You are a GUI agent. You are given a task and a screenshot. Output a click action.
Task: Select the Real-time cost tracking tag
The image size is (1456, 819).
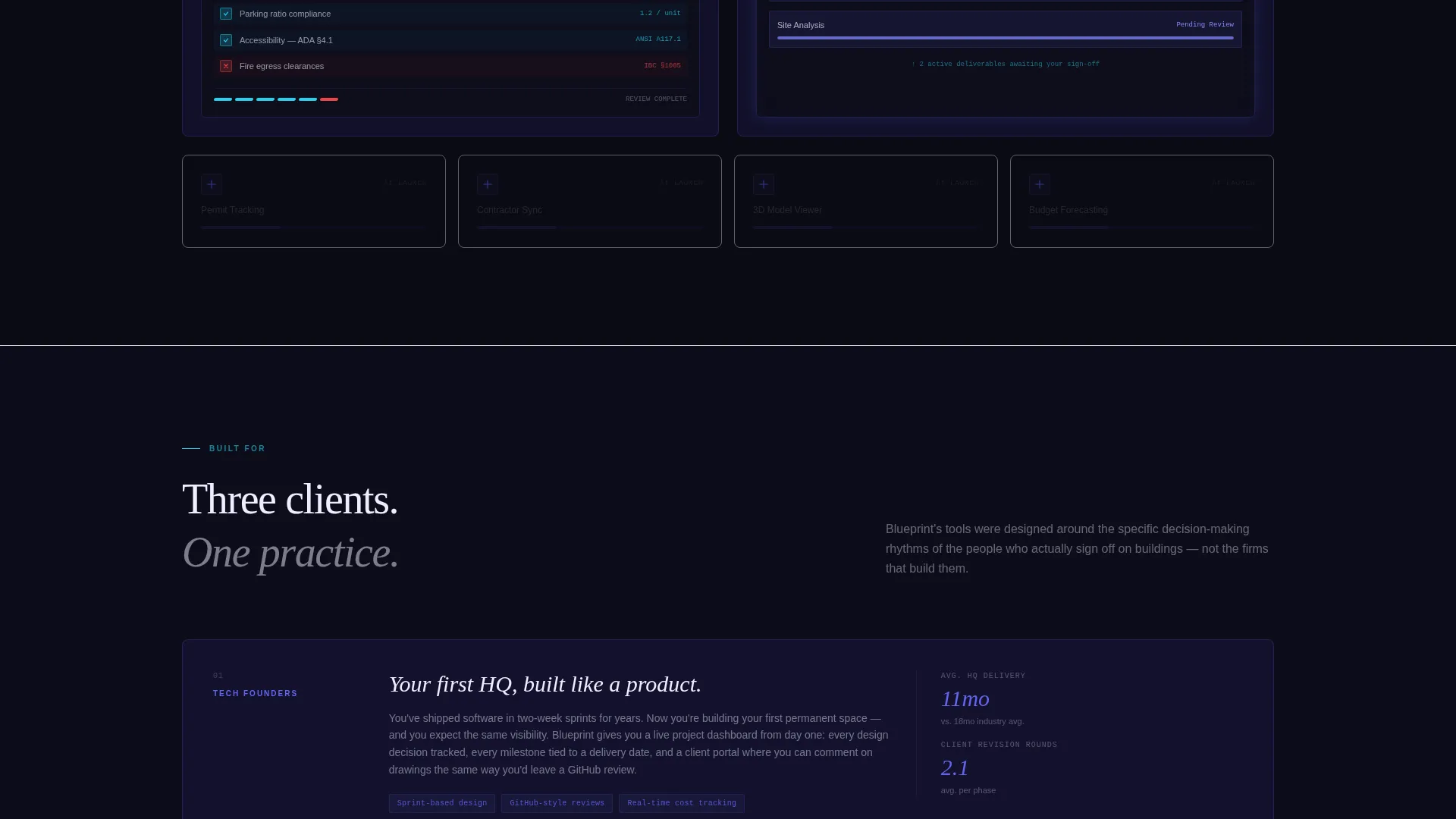[x=682, y=803]
